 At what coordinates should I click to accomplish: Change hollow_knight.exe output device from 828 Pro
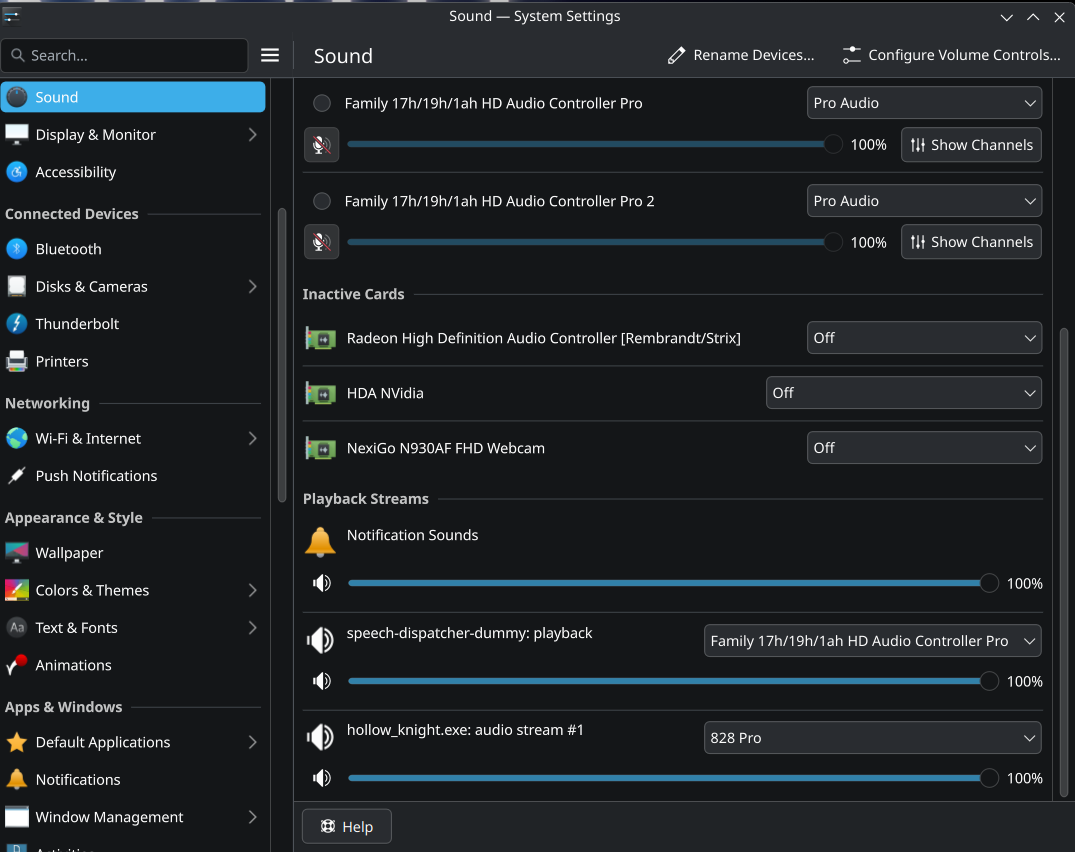click(x=872, y=738)
